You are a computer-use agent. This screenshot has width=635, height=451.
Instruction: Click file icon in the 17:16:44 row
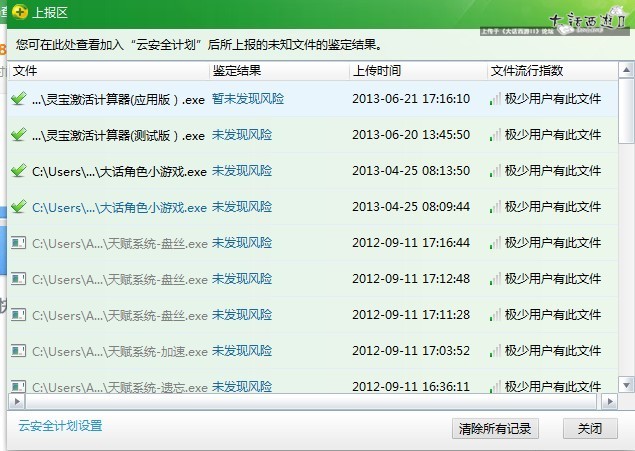tap(18, 243)
